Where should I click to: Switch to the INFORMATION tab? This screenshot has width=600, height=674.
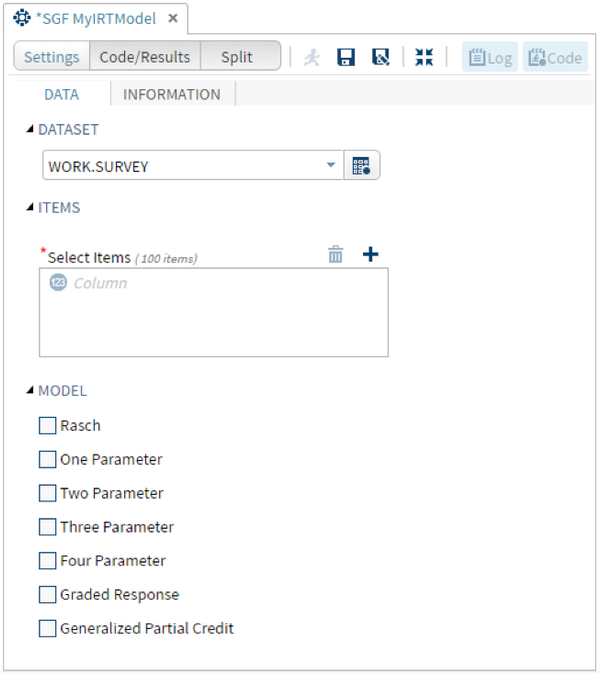click(171, 95)
